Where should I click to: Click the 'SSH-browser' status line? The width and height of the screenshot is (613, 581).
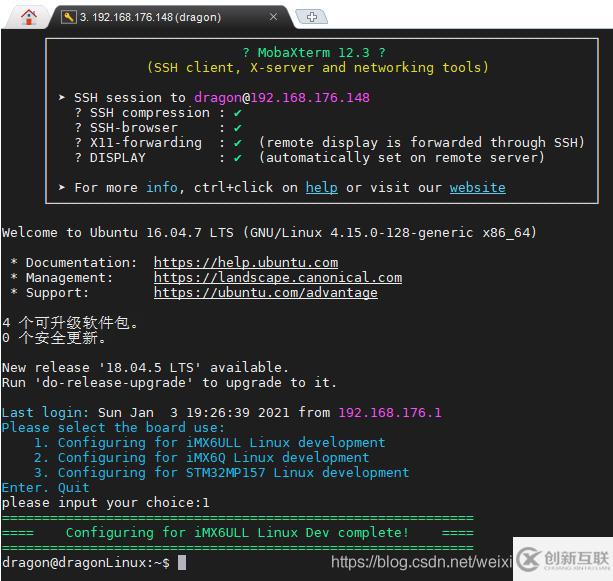[x=158, y=128]
